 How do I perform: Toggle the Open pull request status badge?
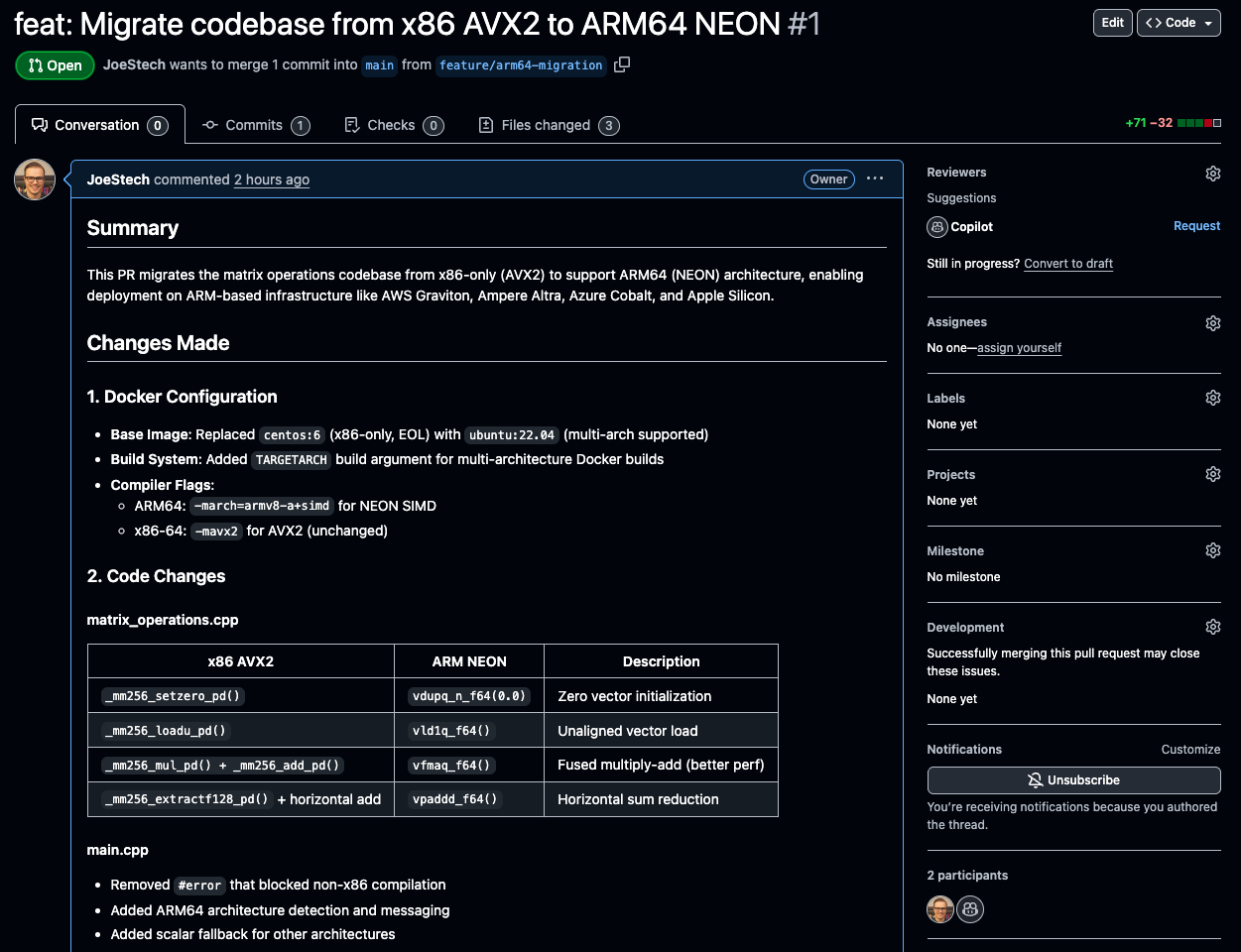[x=54, y=65]
